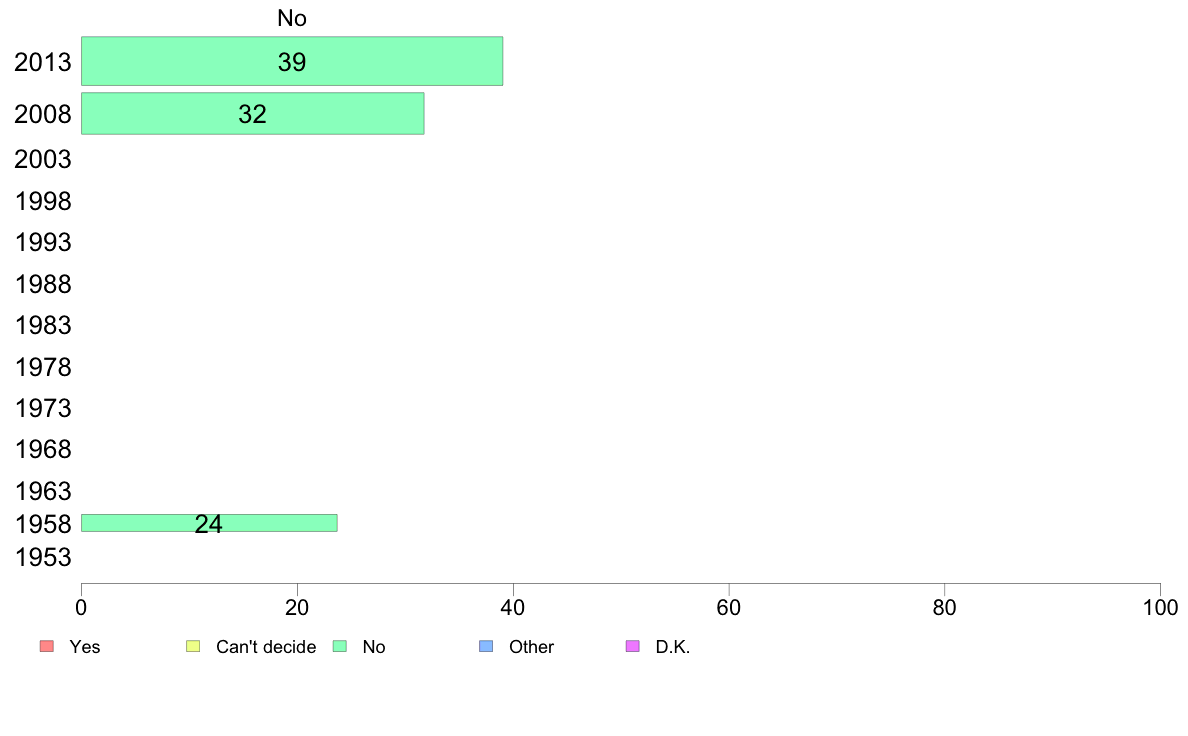The height and width of the screenshot is (736, 1188).
Task: Click the "No" column header above bars
Action: tap(292, 18)
